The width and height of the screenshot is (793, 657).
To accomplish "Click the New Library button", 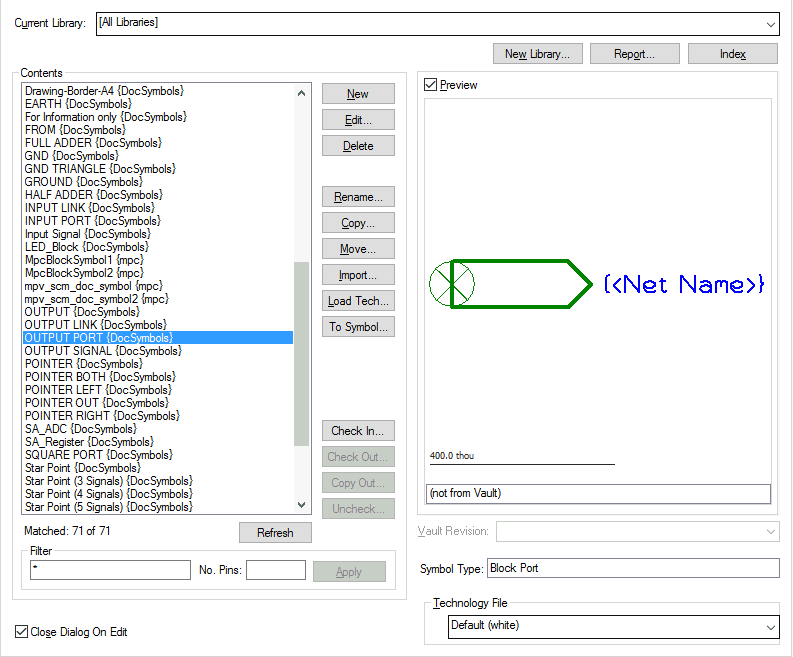I will pyautogui.click(x=536, y=54).
